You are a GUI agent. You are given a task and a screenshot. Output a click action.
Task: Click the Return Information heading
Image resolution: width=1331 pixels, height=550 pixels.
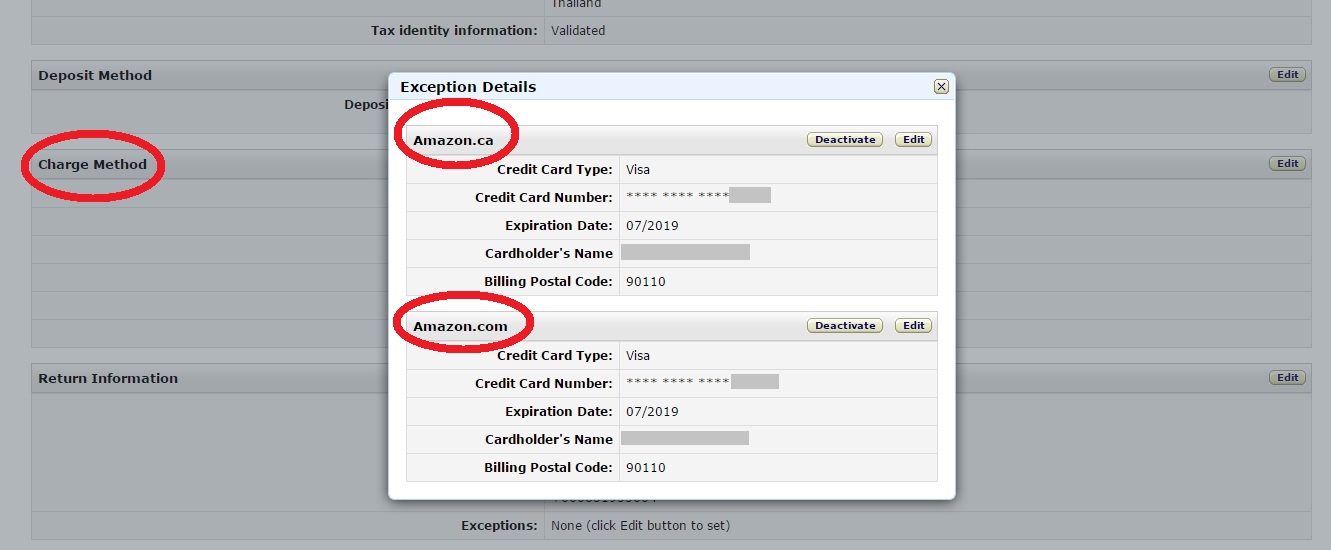click(x=108, y=378)
